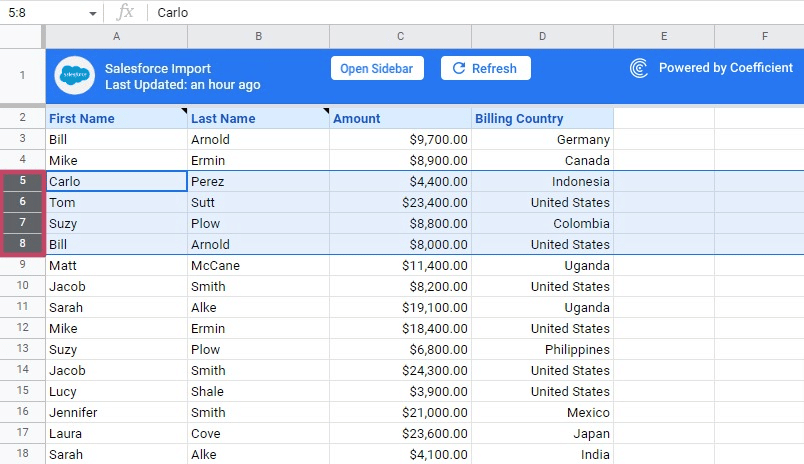Select the $8,000.00 amount cell
Screen dimensions: 804x464
point(400,245)
